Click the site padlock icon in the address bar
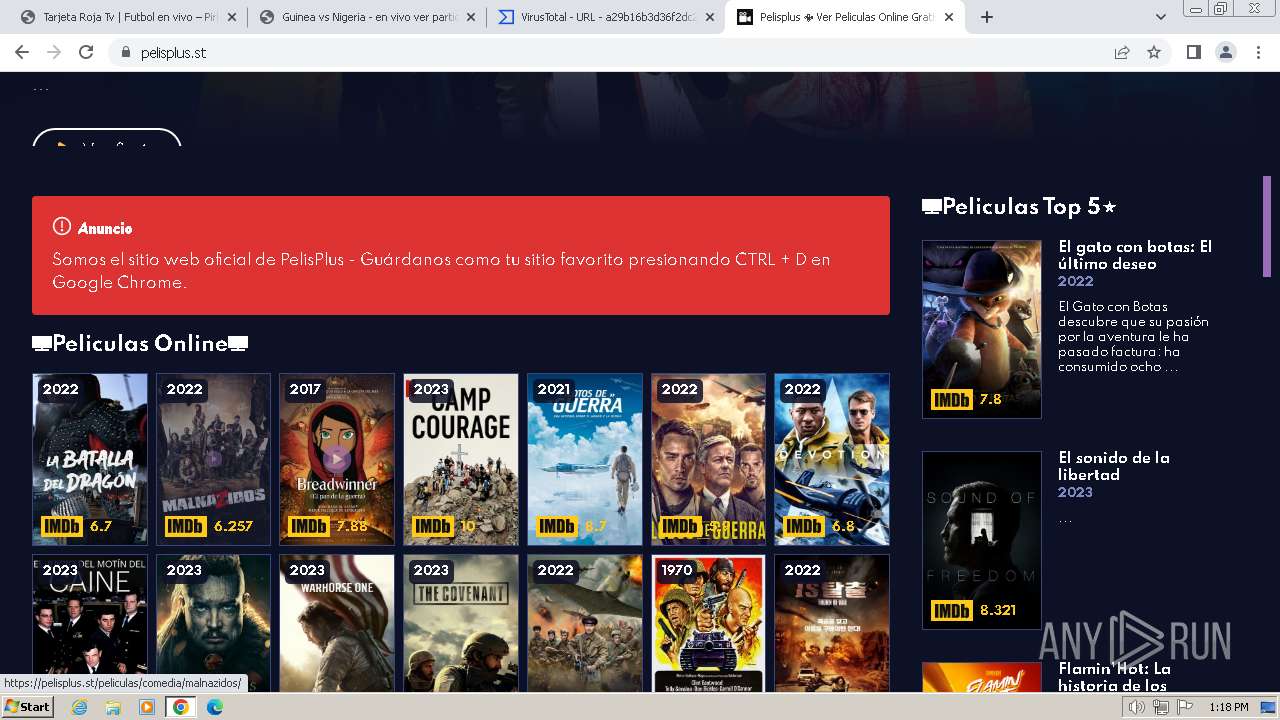The image size is (1280, 720). [x=125, y=52]
